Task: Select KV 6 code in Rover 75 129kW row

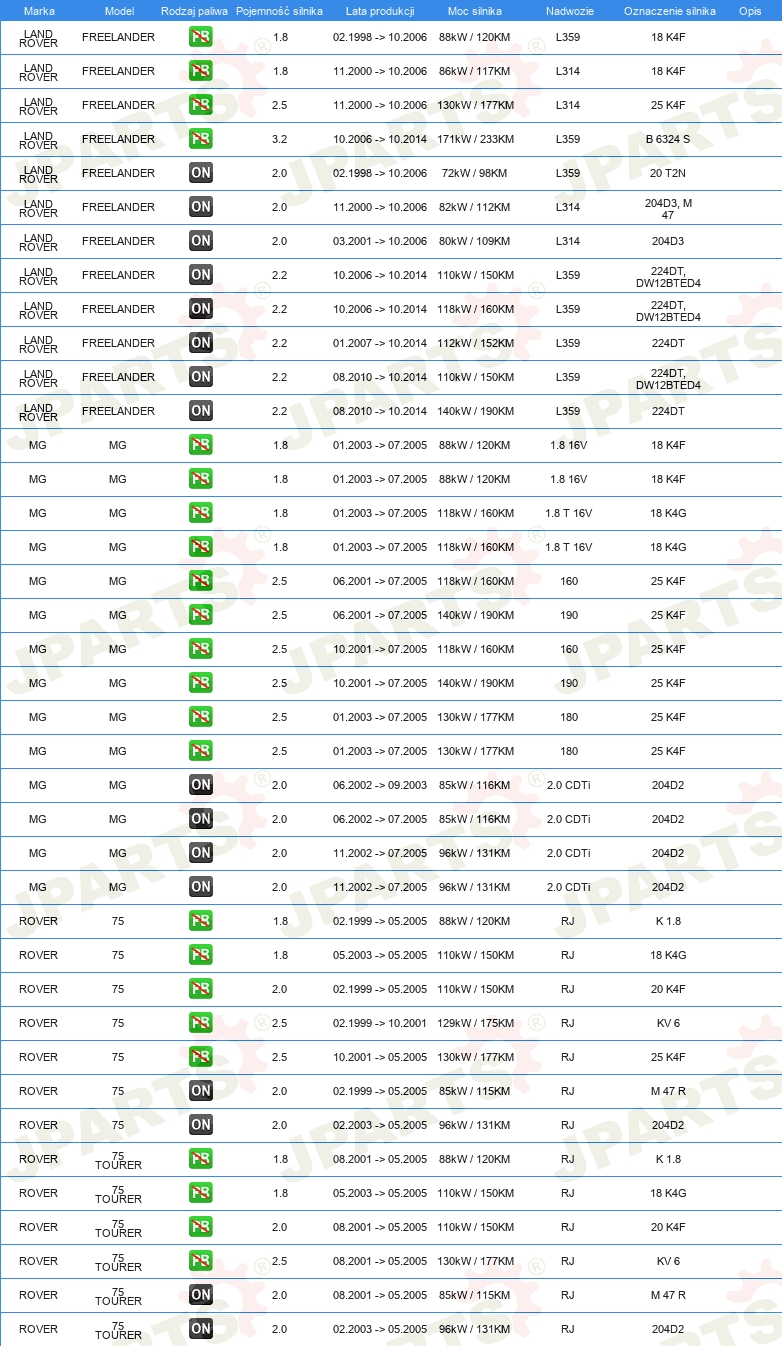Action: coord(668,1023)
